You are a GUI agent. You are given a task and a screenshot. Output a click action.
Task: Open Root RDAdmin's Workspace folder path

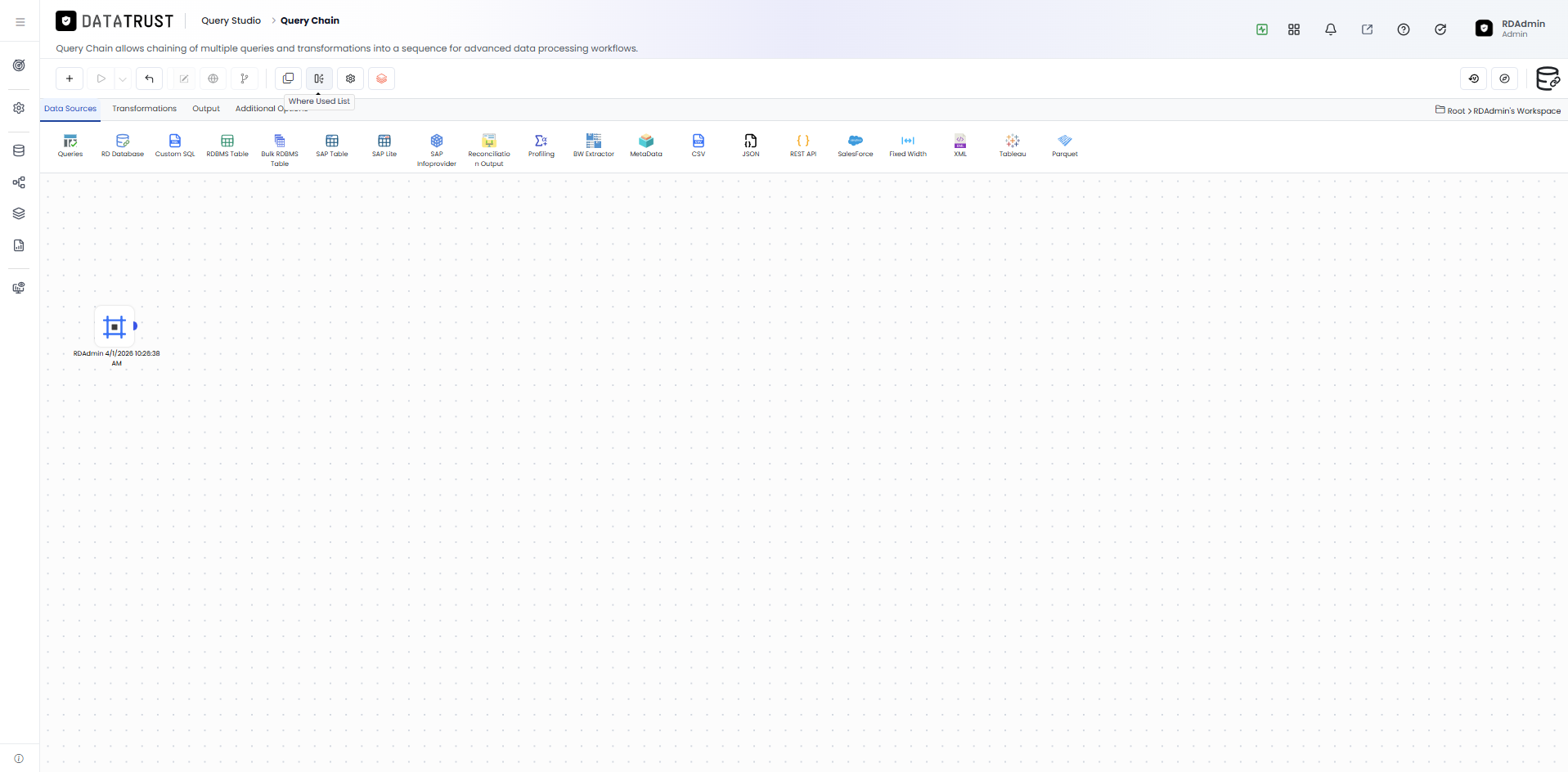(x=1498, y=110)
